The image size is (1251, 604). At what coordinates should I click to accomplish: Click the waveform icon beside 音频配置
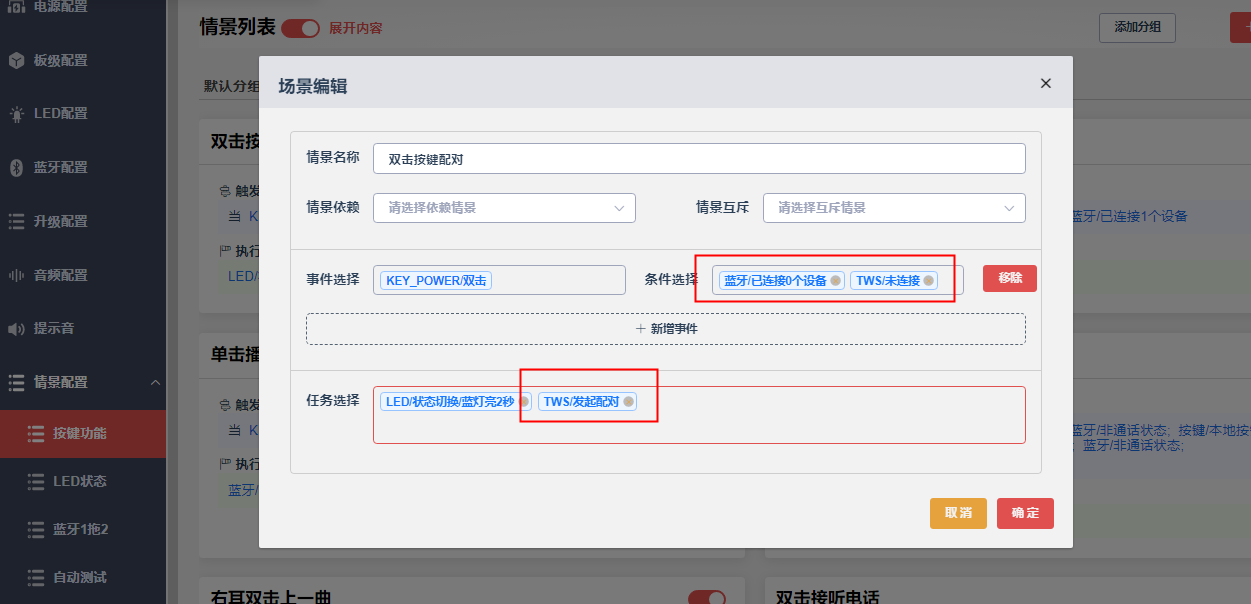pos(16,275)
